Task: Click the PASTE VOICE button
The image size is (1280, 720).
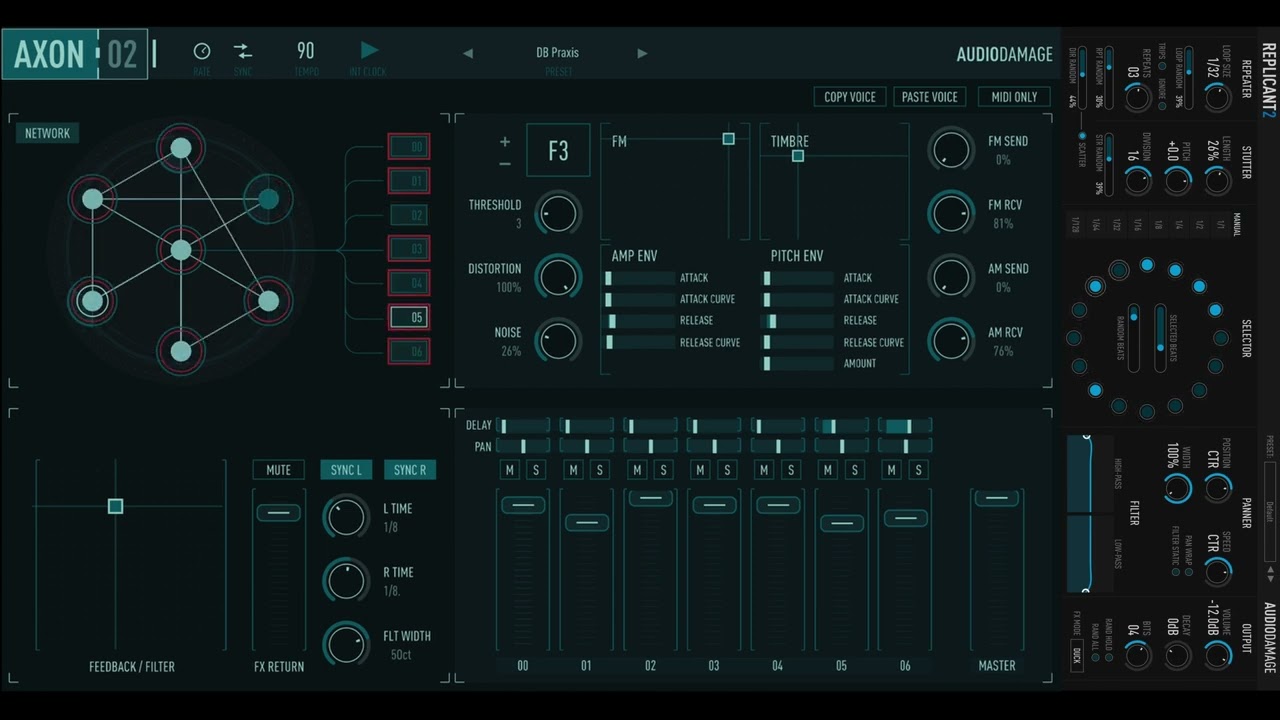Action: click(x=930, y=97)
